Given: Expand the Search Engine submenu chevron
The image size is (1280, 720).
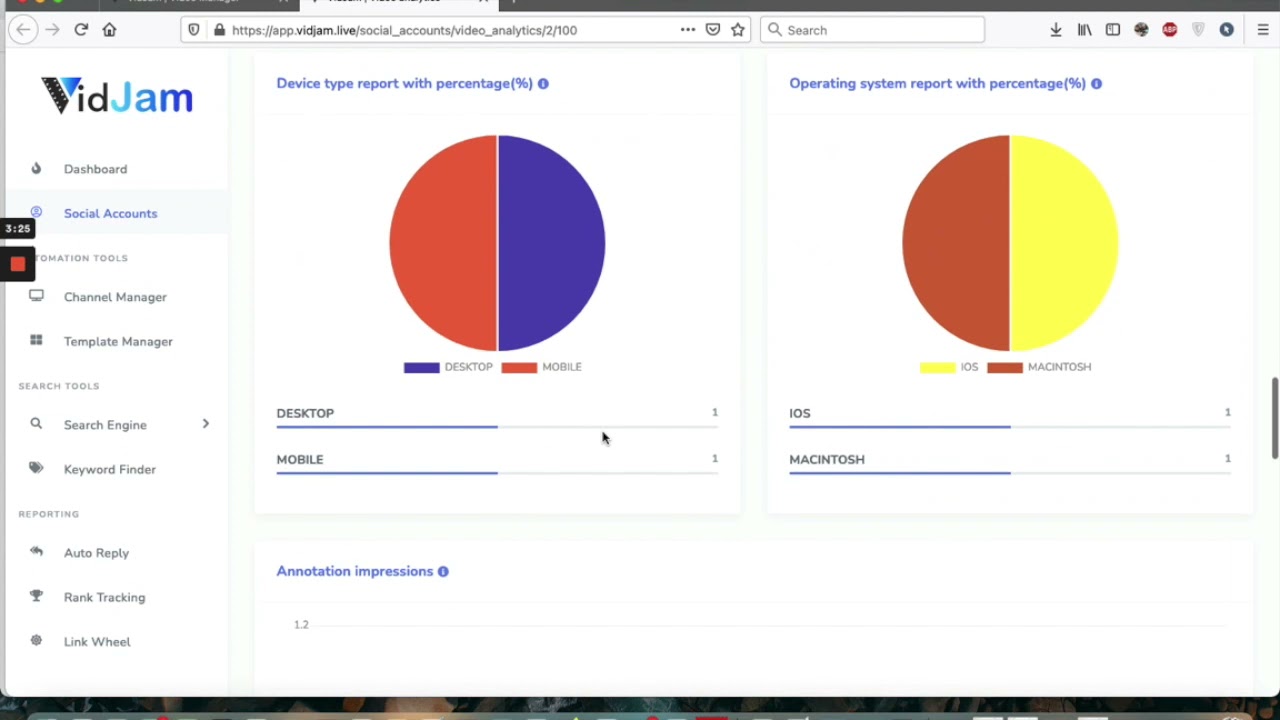Looking at the screenshot, I should [x=206, y=424].
